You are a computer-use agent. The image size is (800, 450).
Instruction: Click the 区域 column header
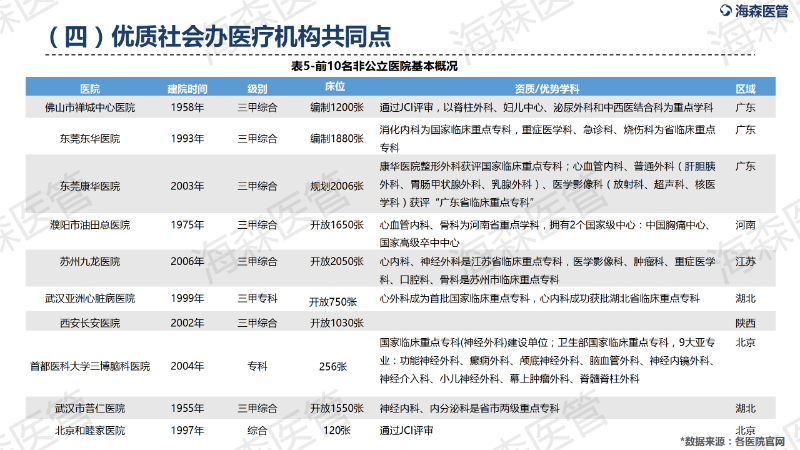[x=745, y=89]
